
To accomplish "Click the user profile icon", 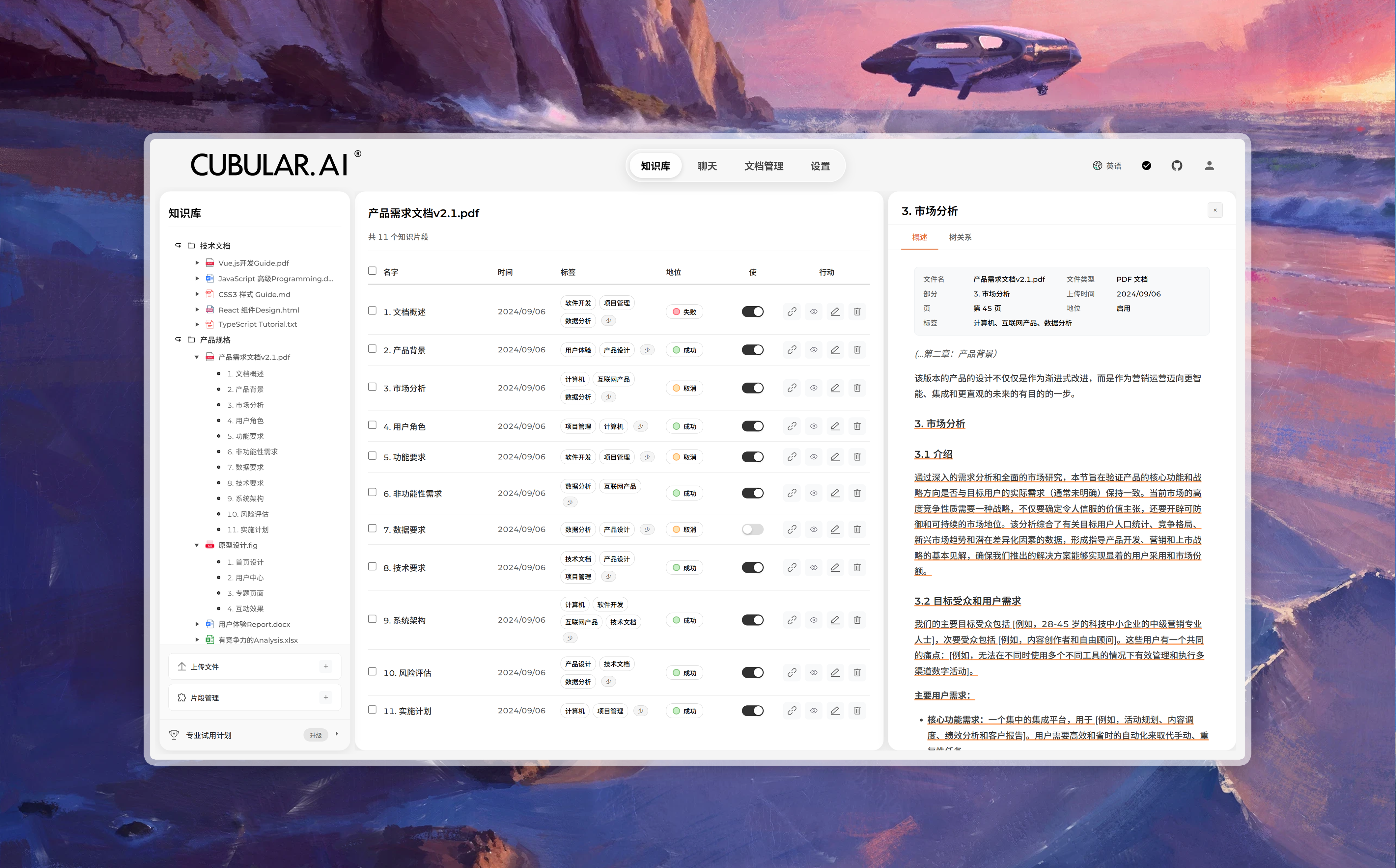I will (x=1209, y=165).
